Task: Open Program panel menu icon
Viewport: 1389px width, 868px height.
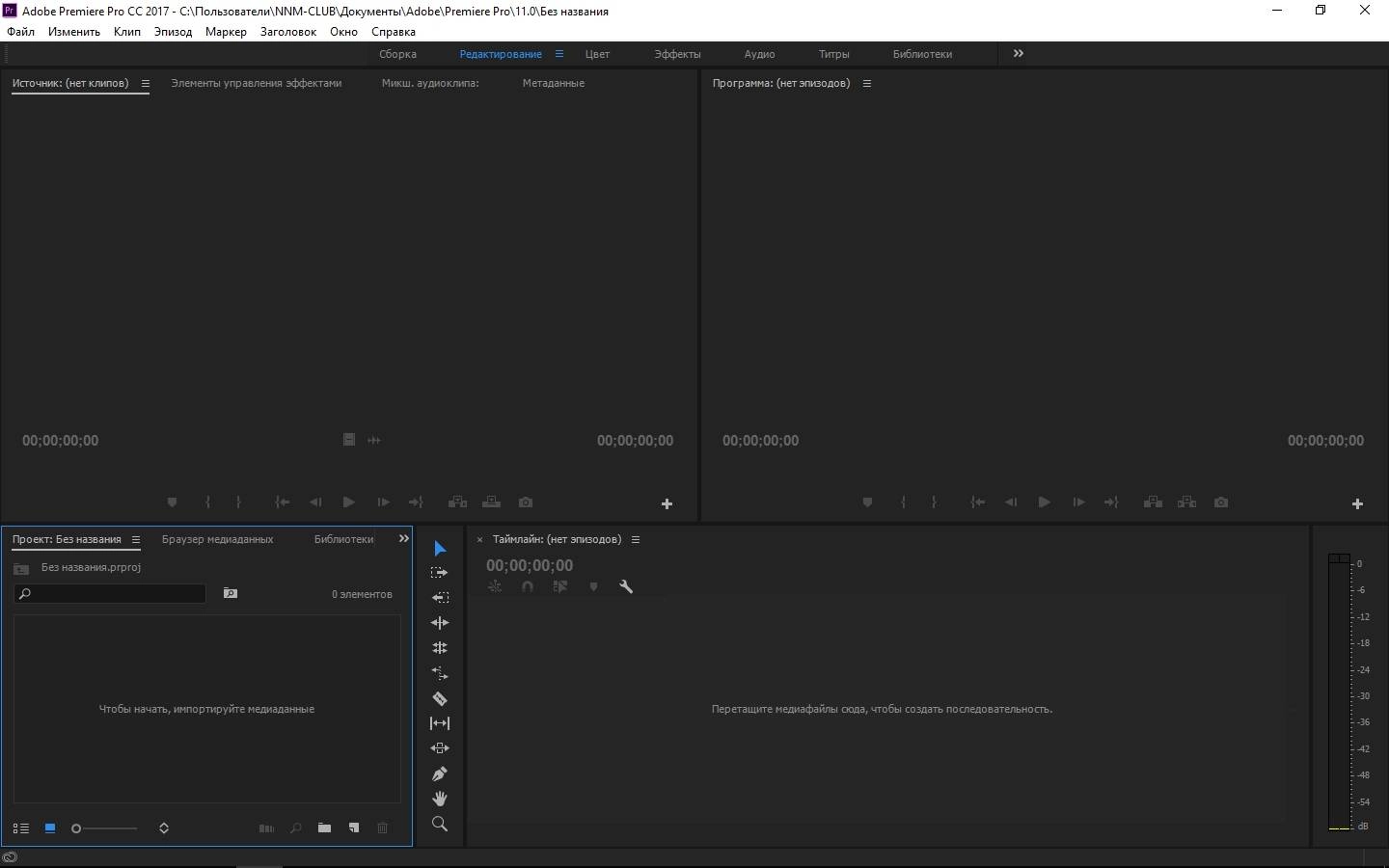Action: point(867,84)
